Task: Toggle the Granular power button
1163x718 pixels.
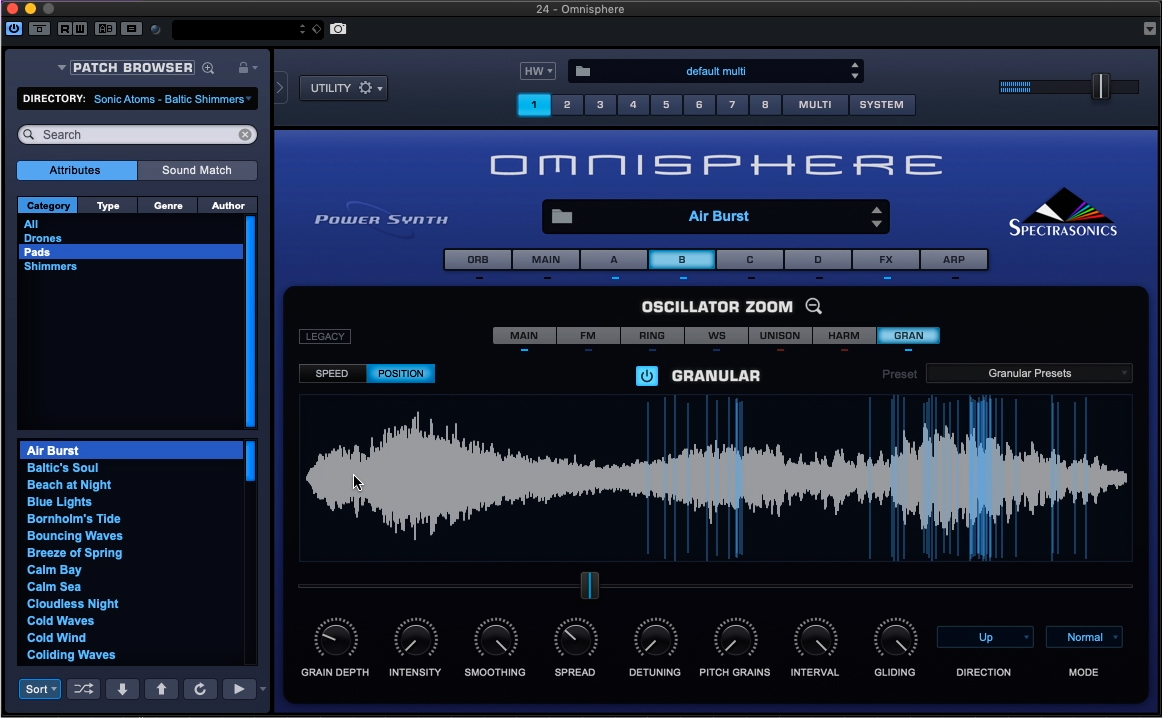Action: click(x=647, y=376)
